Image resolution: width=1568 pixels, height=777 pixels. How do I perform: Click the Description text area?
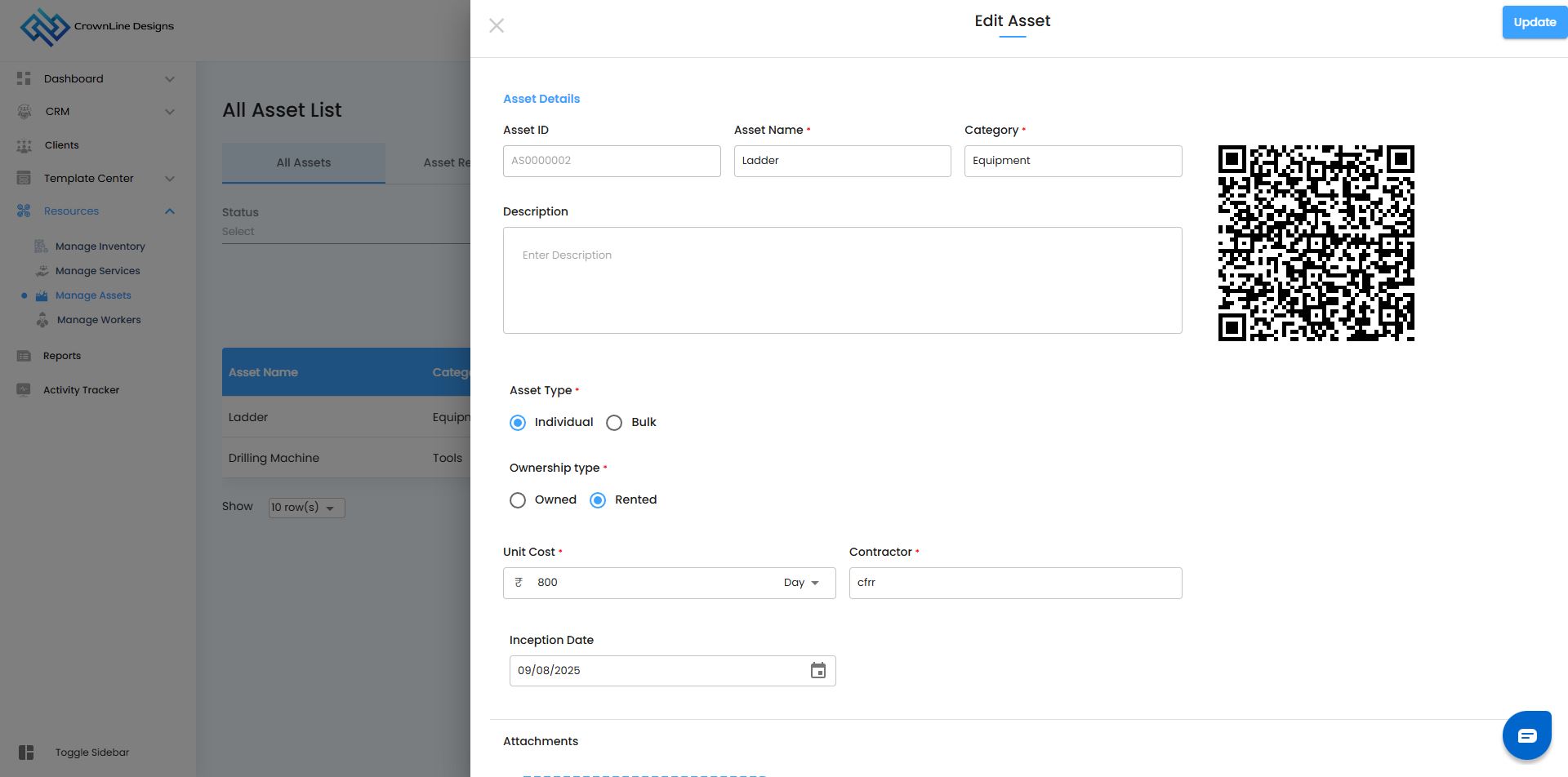843,280
